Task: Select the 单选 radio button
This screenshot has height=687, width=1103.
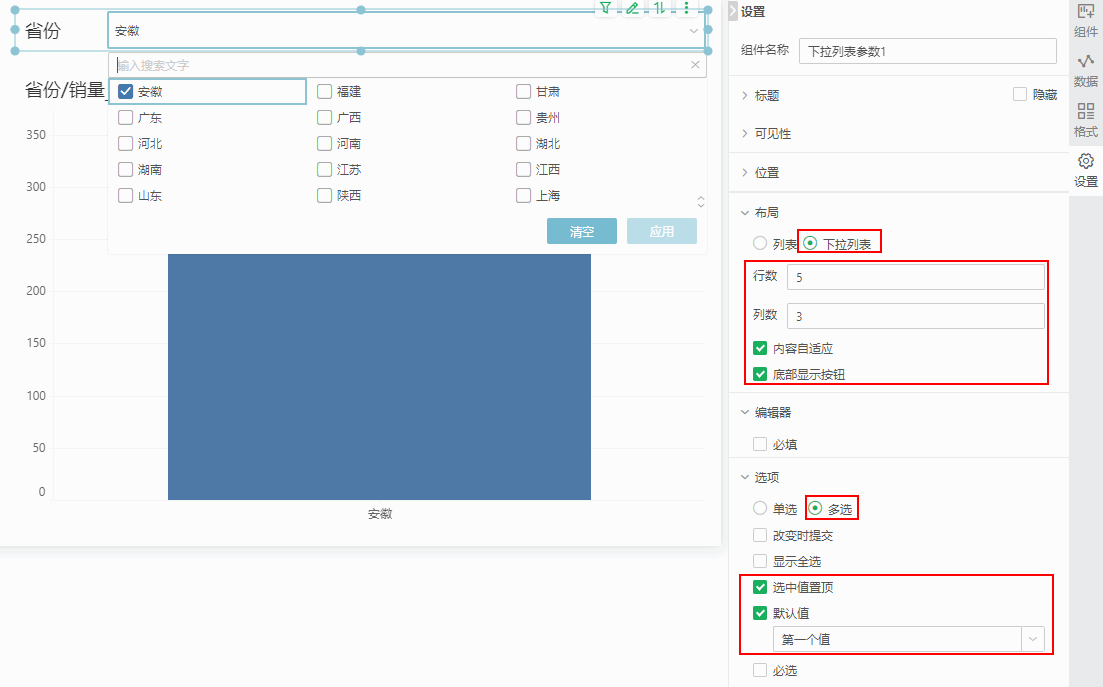Action: [x=760, y=508]
